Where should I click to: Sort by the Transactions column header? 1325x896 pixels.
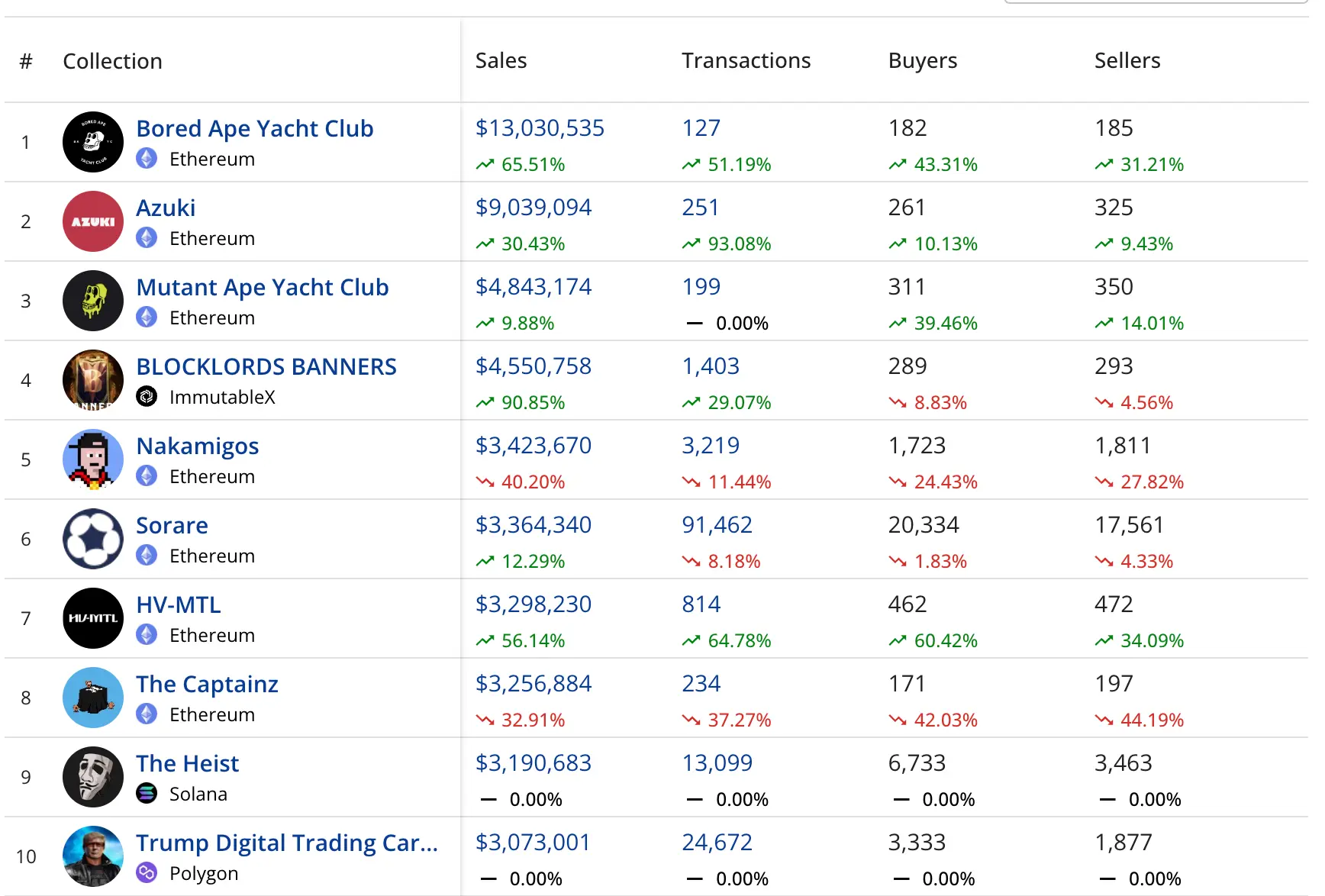pos(746,60)
